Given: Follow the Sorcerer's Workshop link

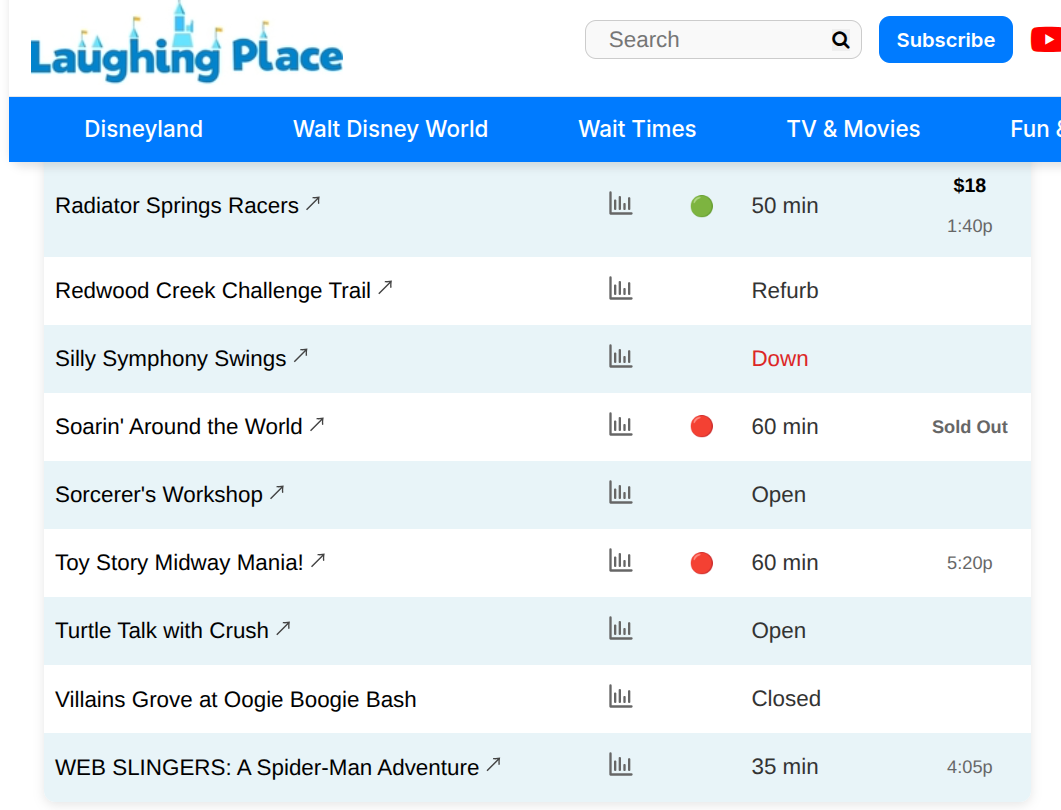Looking at the screenshot, I should [x=159, y=495].
